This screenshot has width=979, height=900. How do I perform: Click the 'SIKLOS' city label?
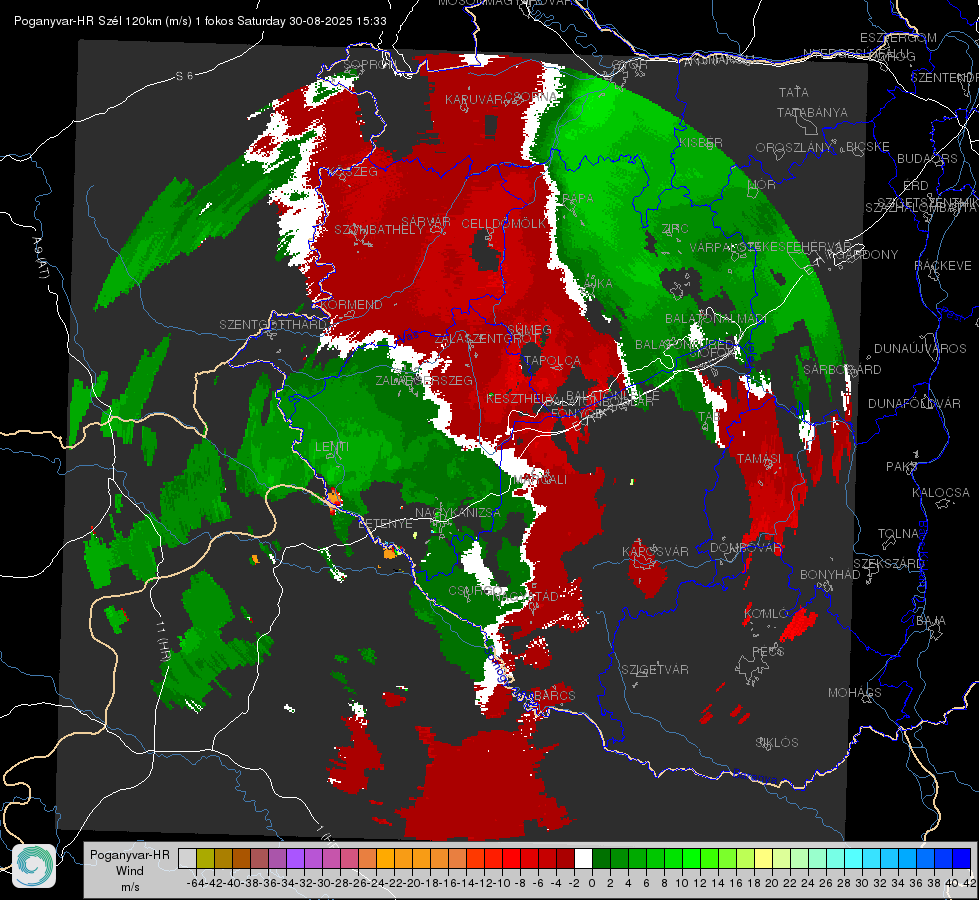(777, 743)
